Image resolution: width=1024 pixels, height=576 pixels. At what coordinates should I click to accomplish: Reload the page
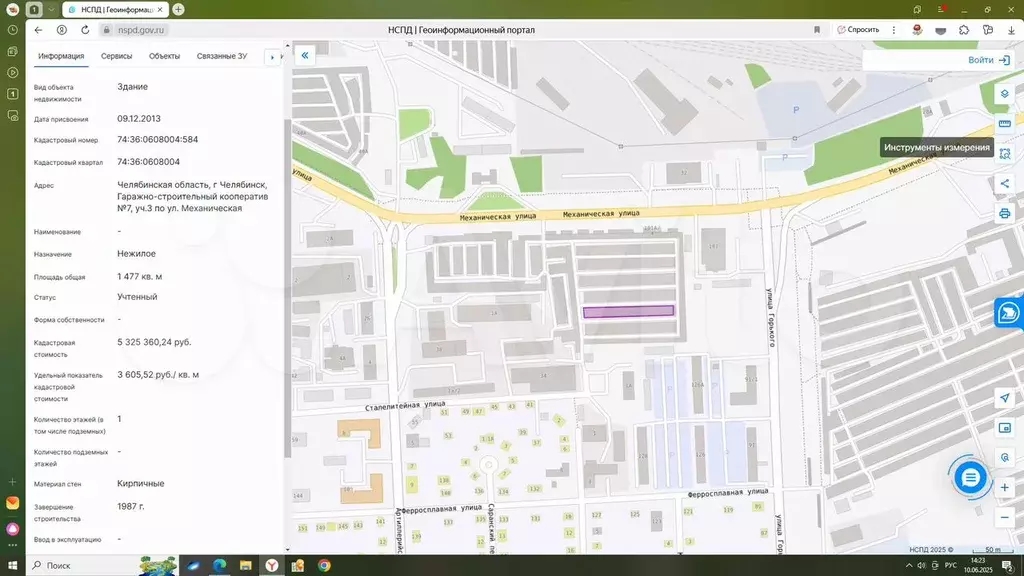click(85, 30)
